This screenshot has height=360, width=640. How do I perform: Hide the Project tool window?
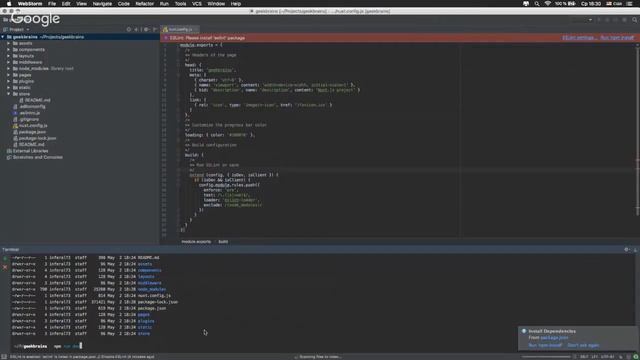point(155,29)
